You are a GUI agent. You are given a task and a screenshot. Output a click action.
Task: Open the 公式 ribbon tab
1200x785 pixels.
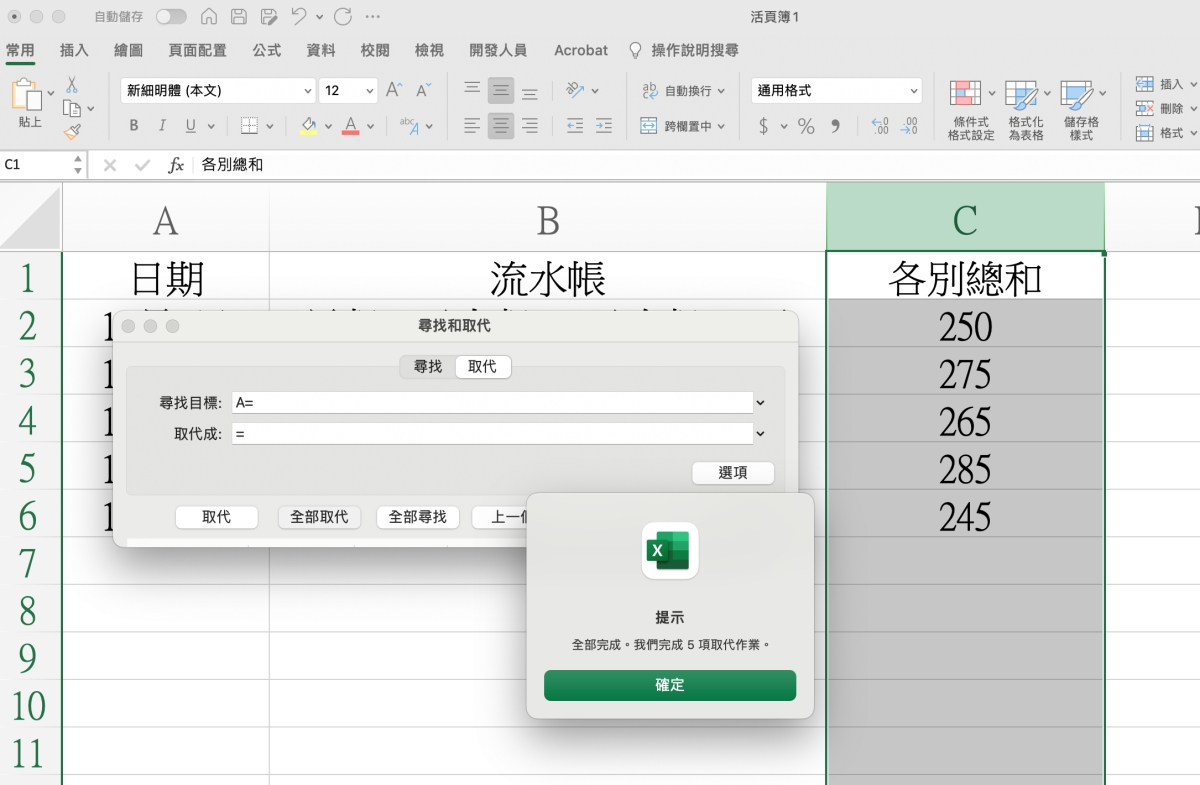[266, 50]
